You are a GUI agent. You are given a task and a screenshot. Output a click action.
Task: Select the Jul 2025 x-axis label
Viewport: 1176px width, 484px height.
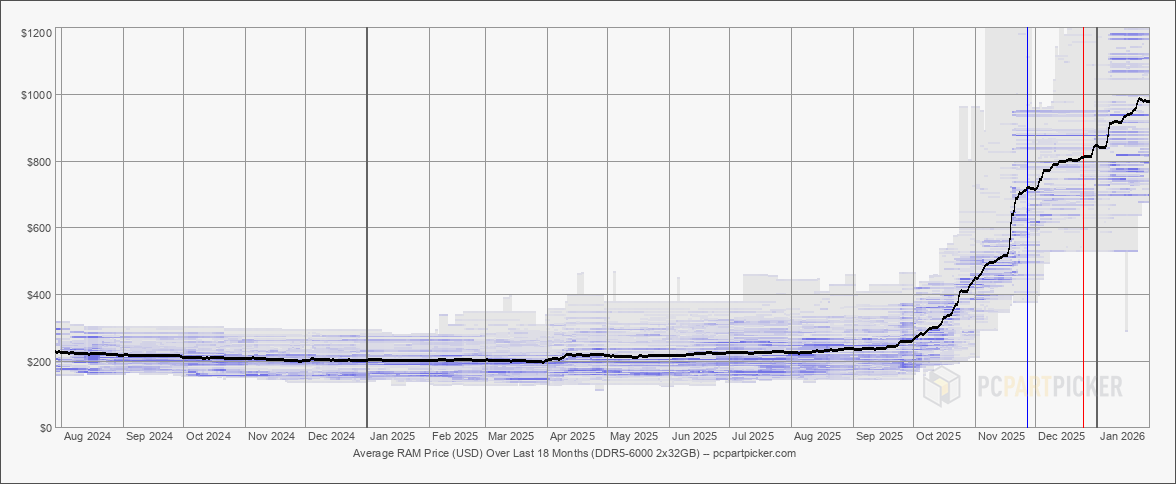(752, 437)
